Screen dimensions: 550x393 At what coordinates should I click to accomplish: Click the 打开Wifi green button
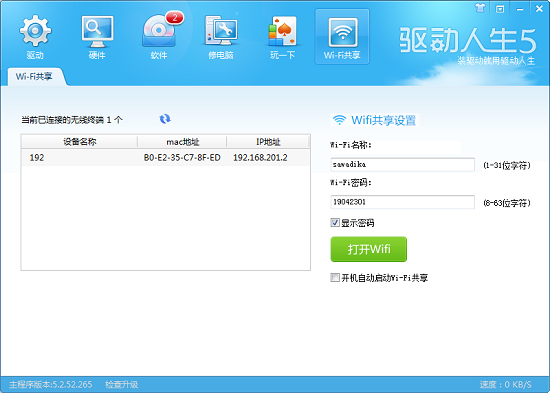(x=369, y=249)
